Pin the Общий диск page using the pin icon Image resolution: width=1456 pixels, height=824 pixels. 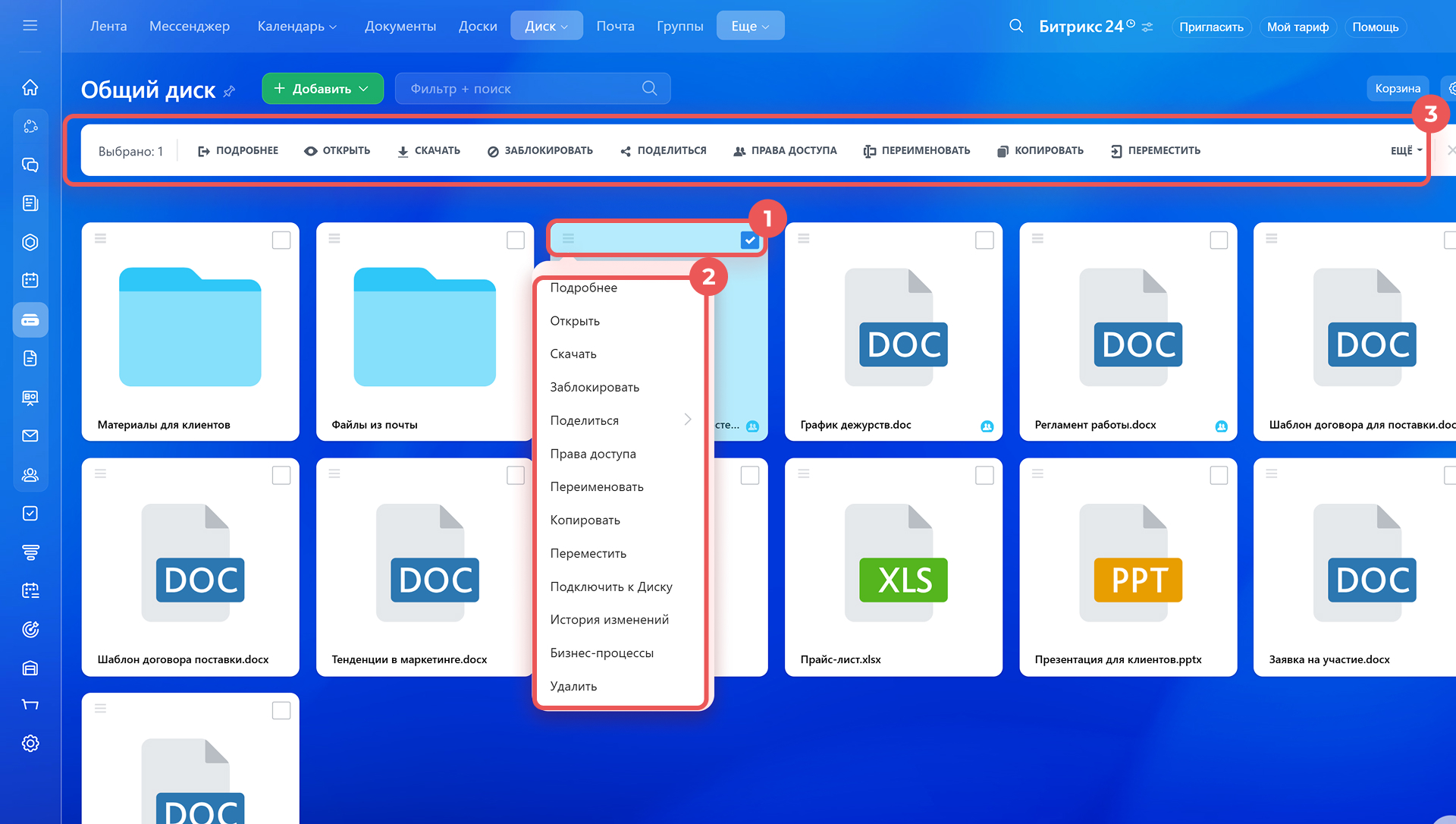point(230,91)
